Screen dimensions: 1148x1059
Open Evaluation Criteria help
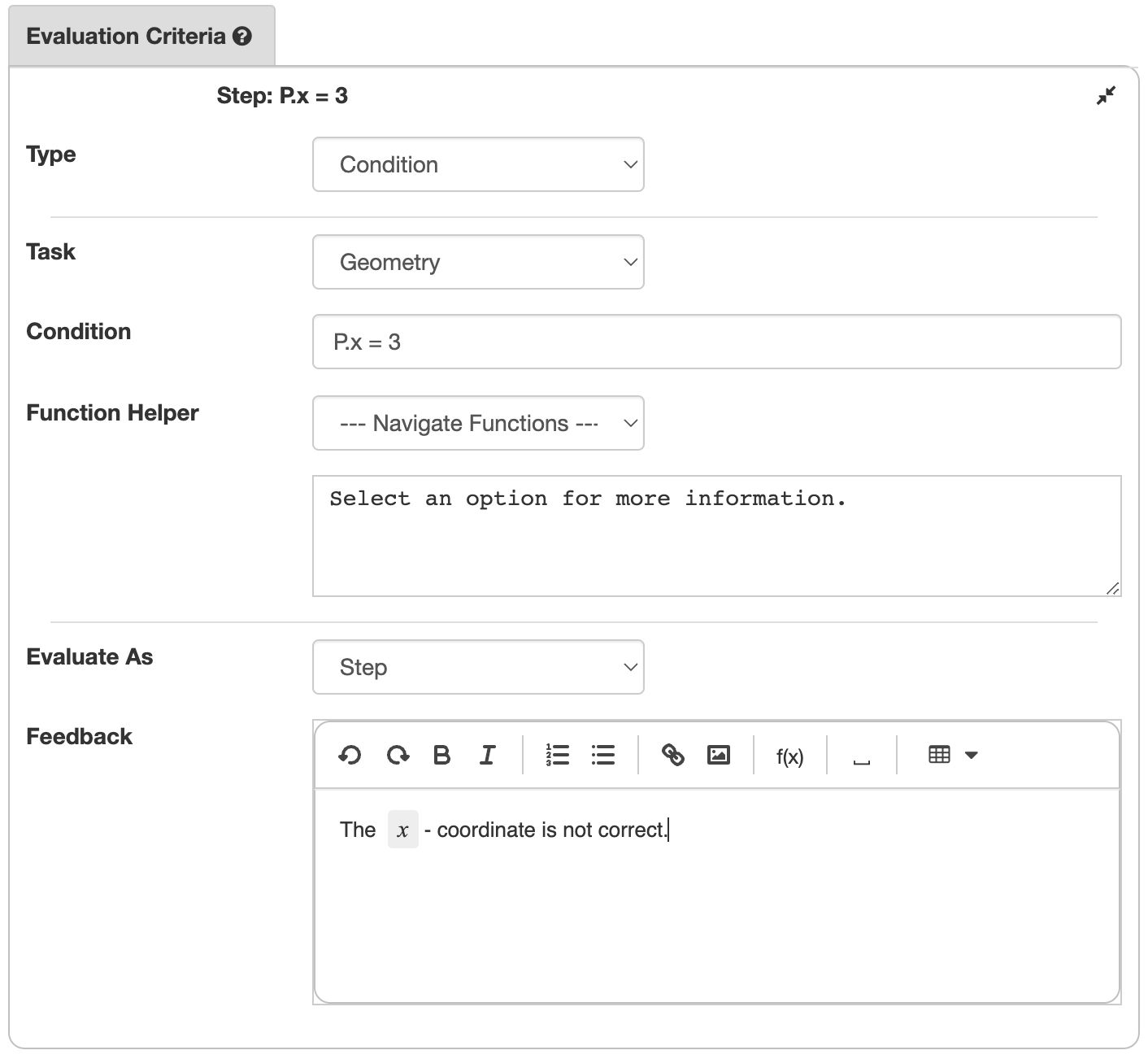241,36
